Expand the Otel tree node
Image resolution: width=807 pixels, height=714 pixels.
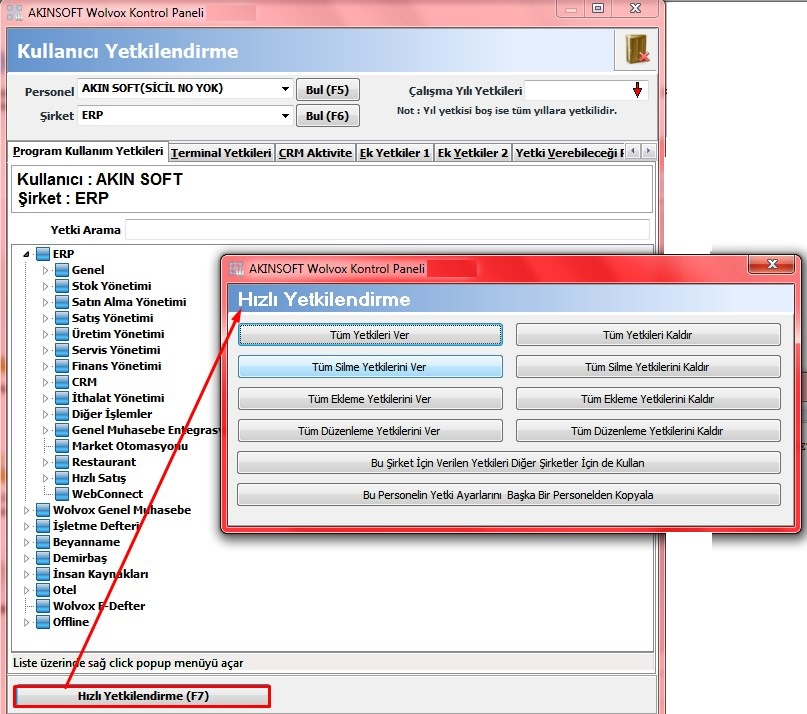click(x=26, y=589)
